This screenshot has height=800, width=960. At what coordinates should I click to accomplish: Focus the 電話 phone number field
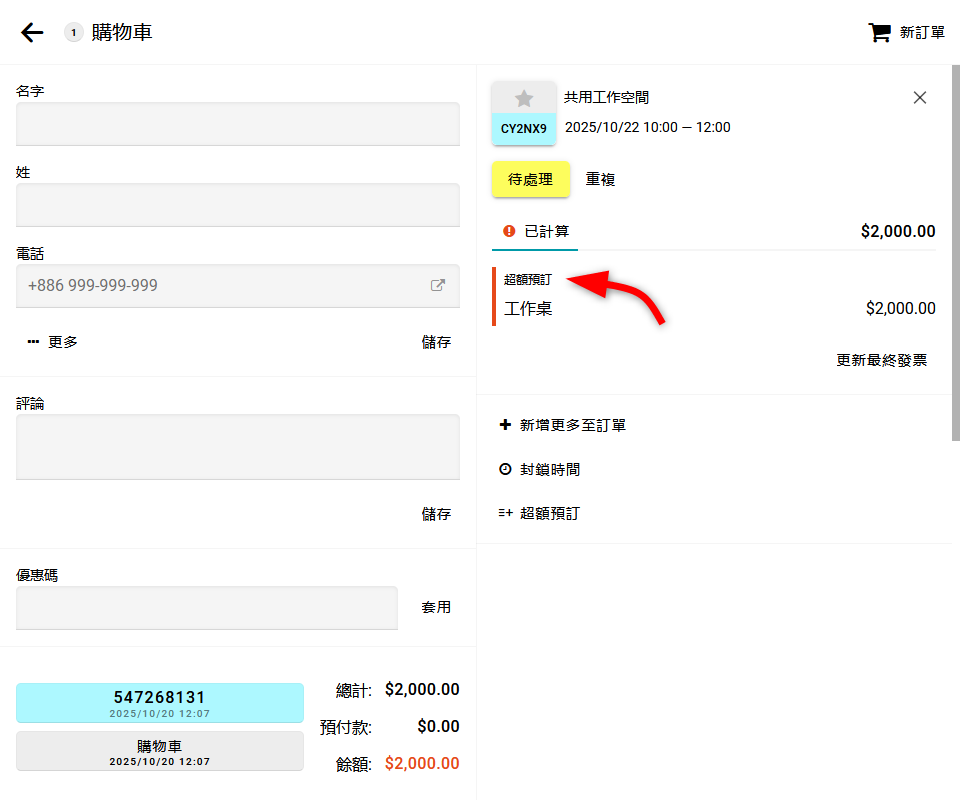220,285
